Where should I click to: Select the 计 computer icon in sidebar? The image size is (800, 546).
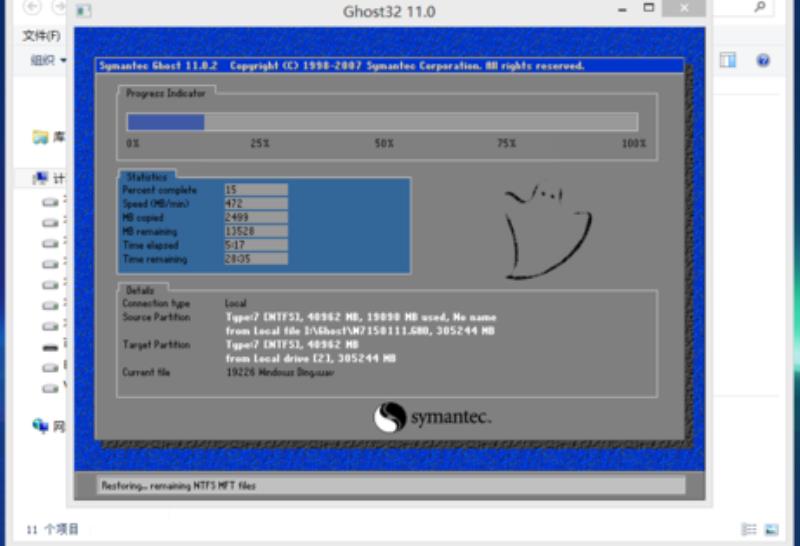point(40,178)
